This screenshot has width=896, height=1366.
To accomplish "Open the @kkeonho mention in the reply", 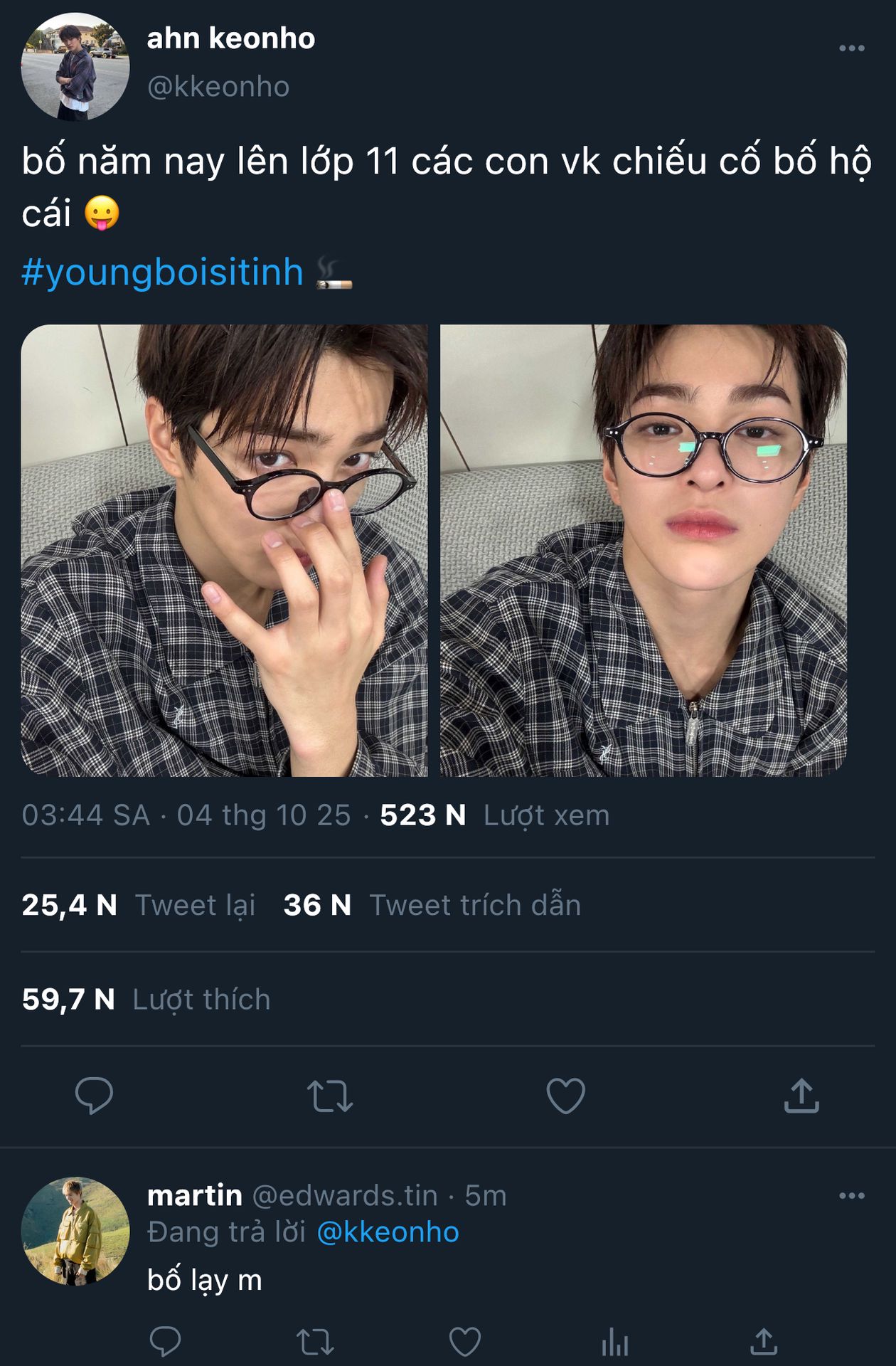I will point(388,1232).
